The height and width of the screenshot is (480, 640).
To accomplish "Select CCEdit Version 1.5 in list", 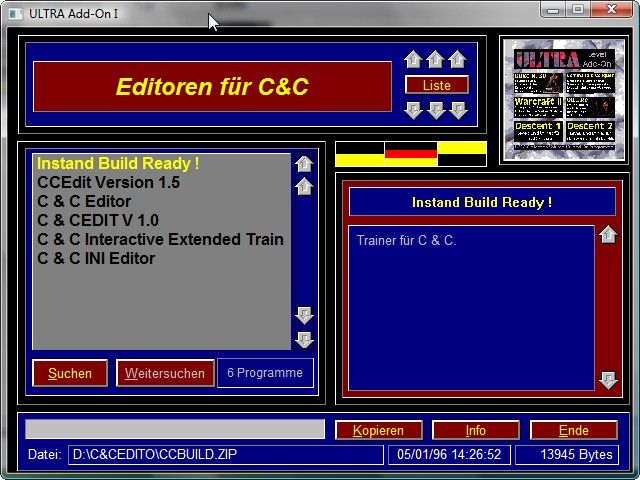I will tap(108, 182).
